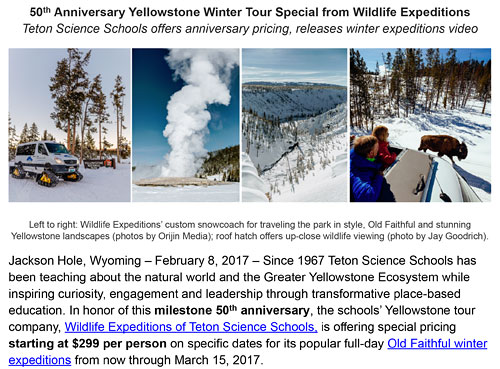Click the white snowcoach vehicle in first photo
The image size is (500, 369).
(45, 162)
